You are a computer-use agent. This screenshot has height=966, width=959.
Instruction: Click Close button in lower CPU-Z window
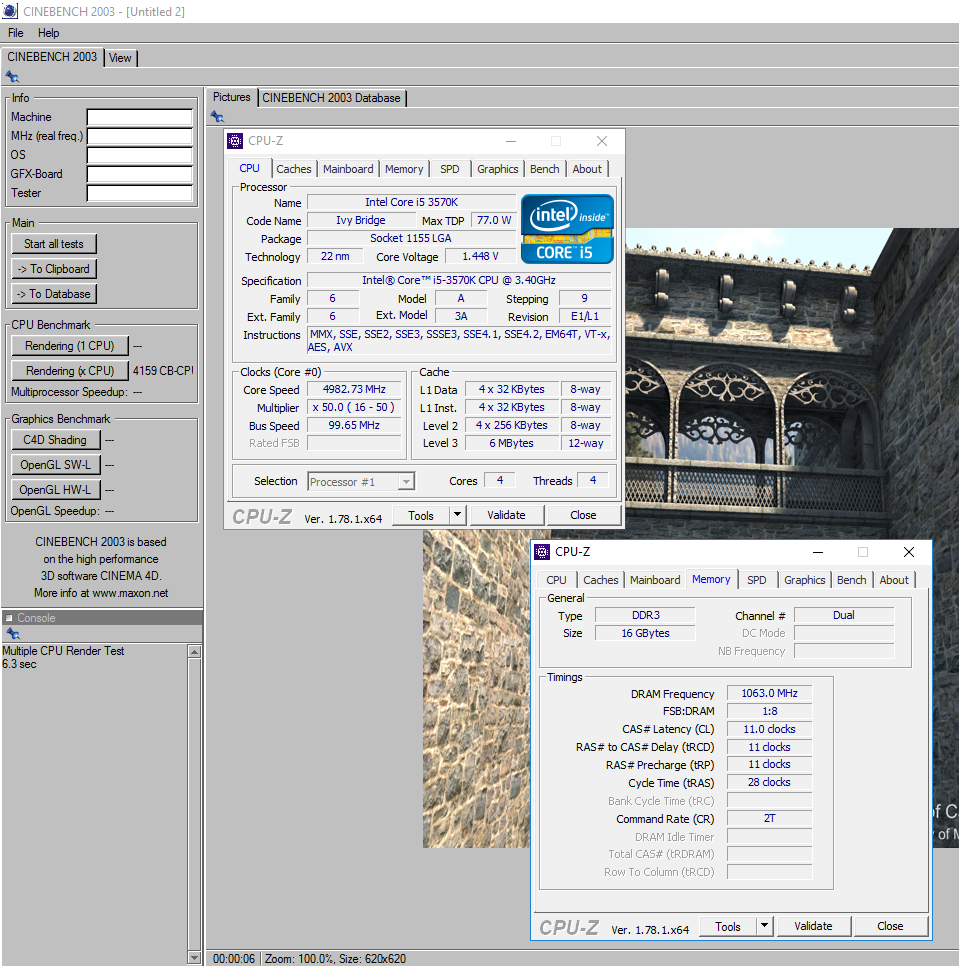(890, 927)
